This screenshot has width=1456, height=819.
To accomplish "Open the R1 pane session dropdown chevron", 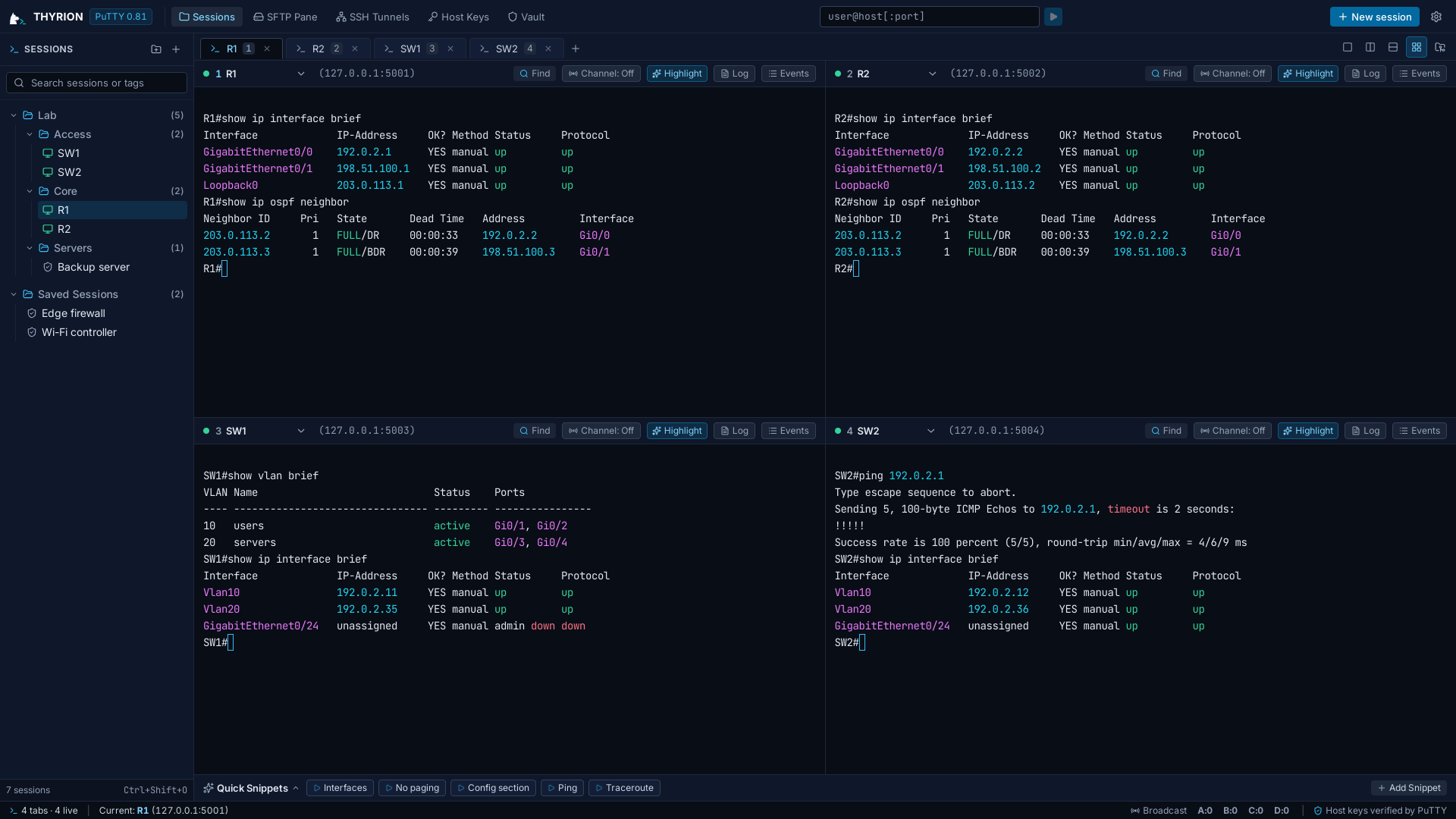I will 301,74.
